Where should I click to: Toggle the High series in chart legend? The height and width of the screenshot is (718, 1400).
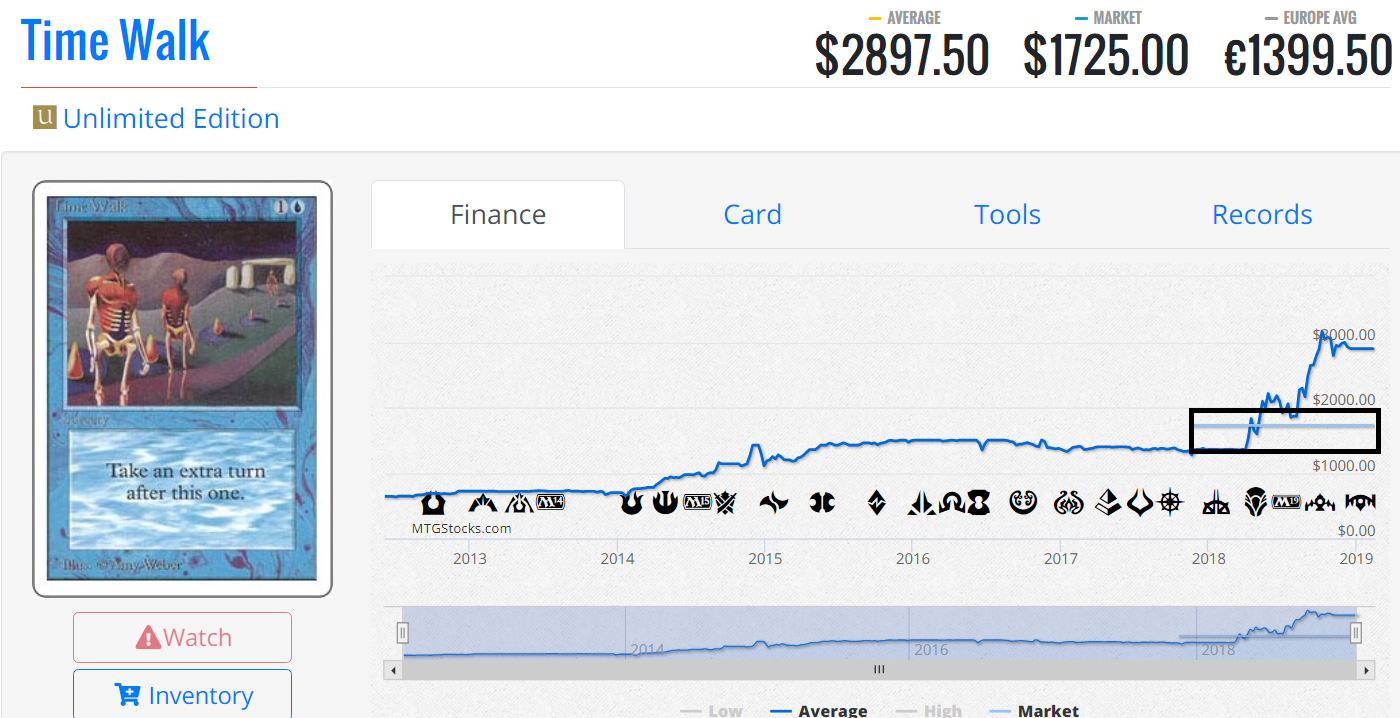(929, 711)
